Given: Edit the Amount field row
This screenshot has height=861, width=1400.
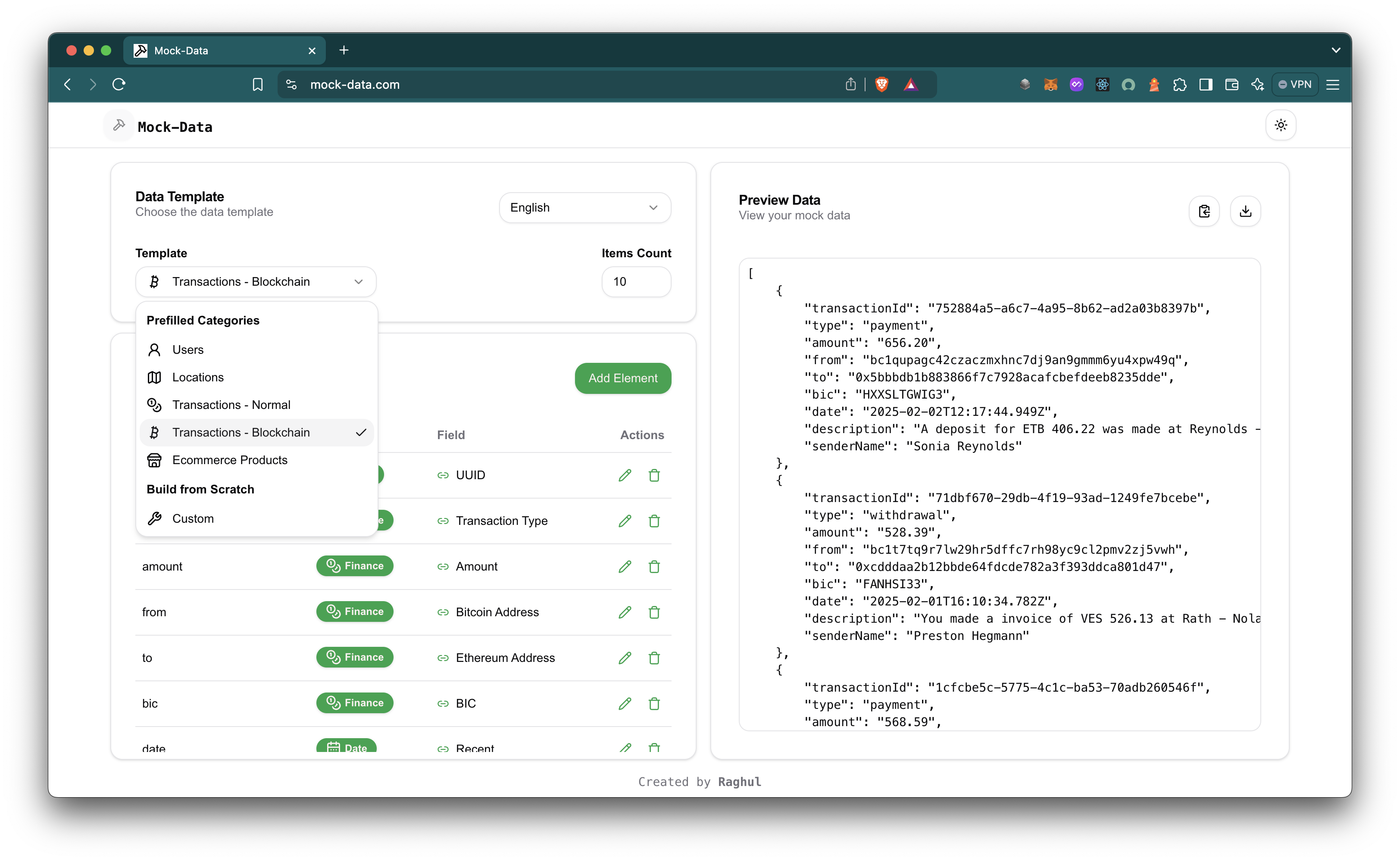Looking at the screenshot, I should pos(625,567).
